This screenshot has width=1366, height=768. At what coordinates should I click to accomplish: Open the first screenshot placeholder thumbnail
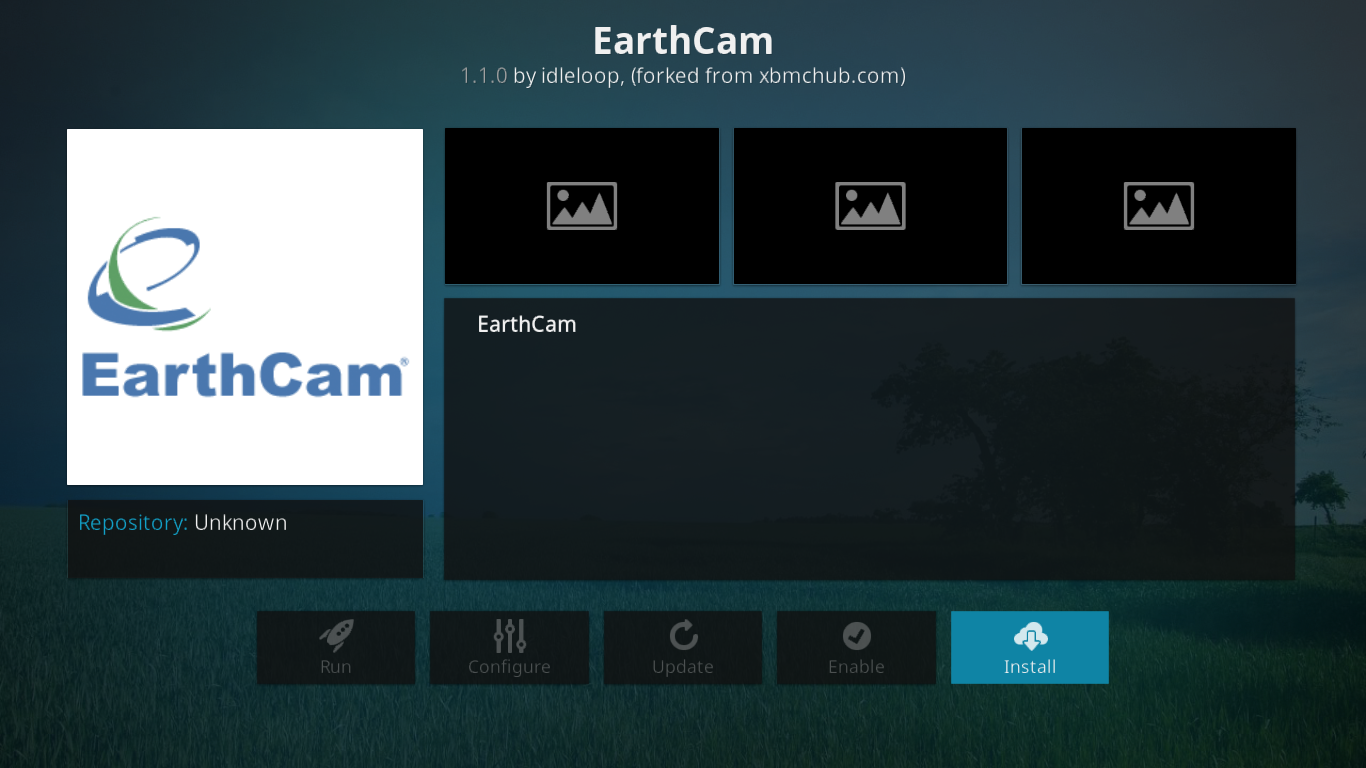coord(582,206)
